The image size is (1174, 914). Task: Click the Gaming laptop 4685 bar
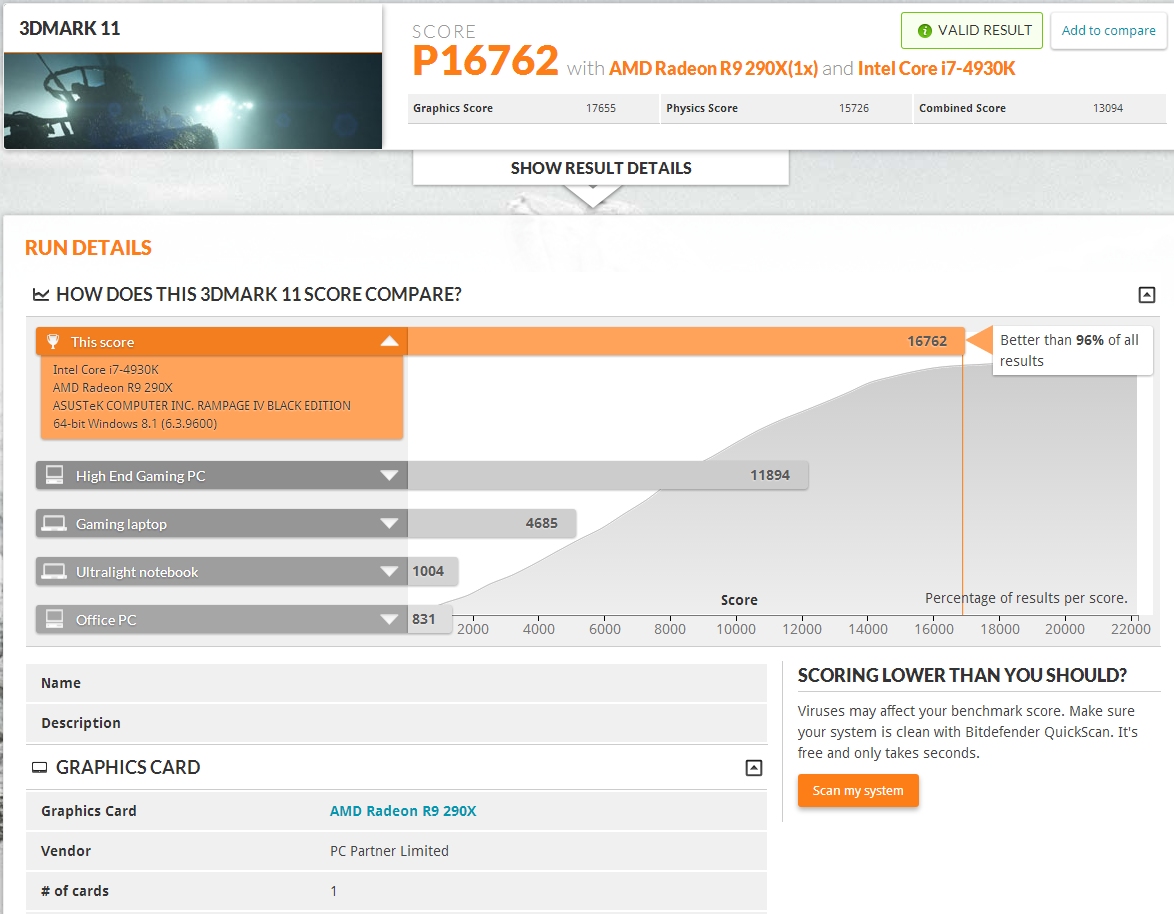(x=492, y=523)
